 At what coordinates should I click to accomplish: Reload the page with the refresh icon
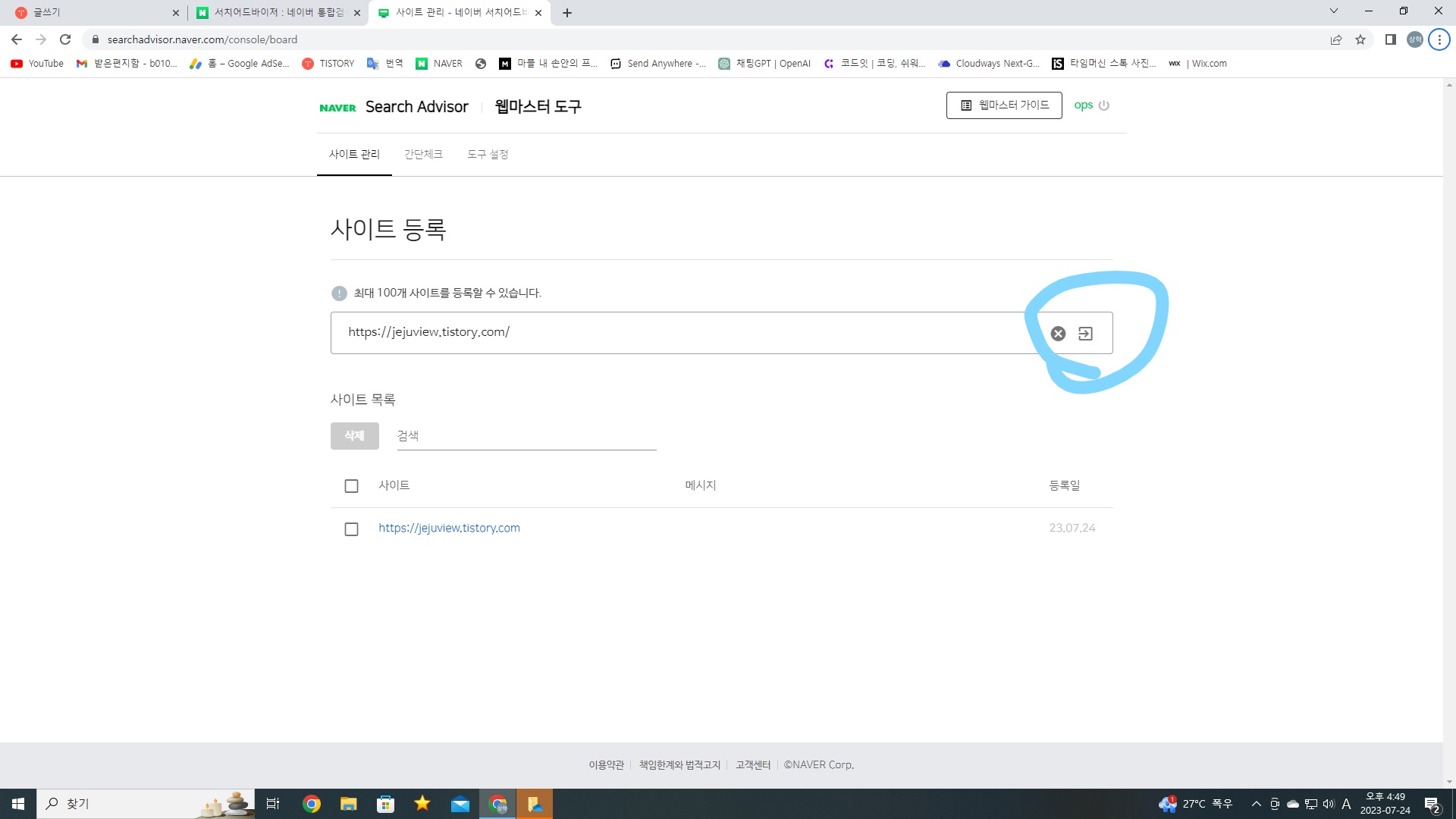coord(65,39)
